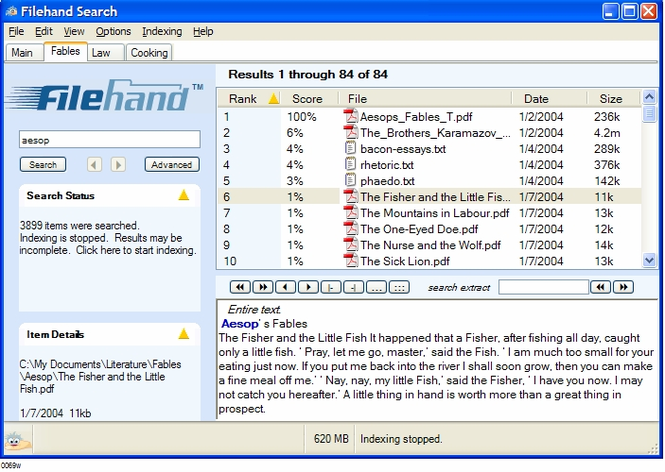The width and height of the screenshot is (665, 472).
Task: Open Advanced search options
Action: 171,164
